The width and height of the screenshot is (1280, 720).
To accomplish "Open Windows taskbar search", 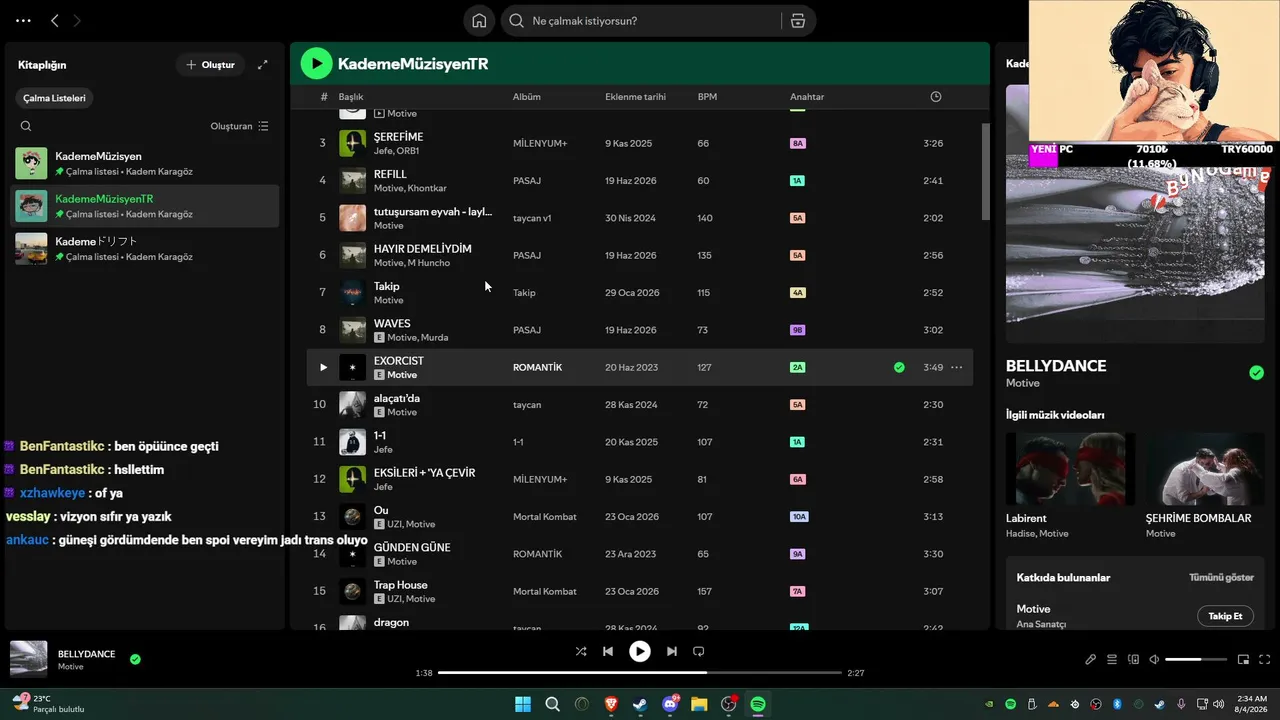I will coord(552,704).
